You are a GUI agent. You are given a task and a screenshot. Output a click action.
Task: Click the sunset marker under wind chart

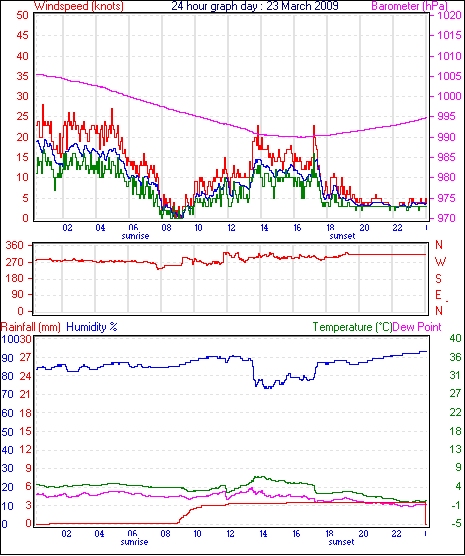point(342,236)
